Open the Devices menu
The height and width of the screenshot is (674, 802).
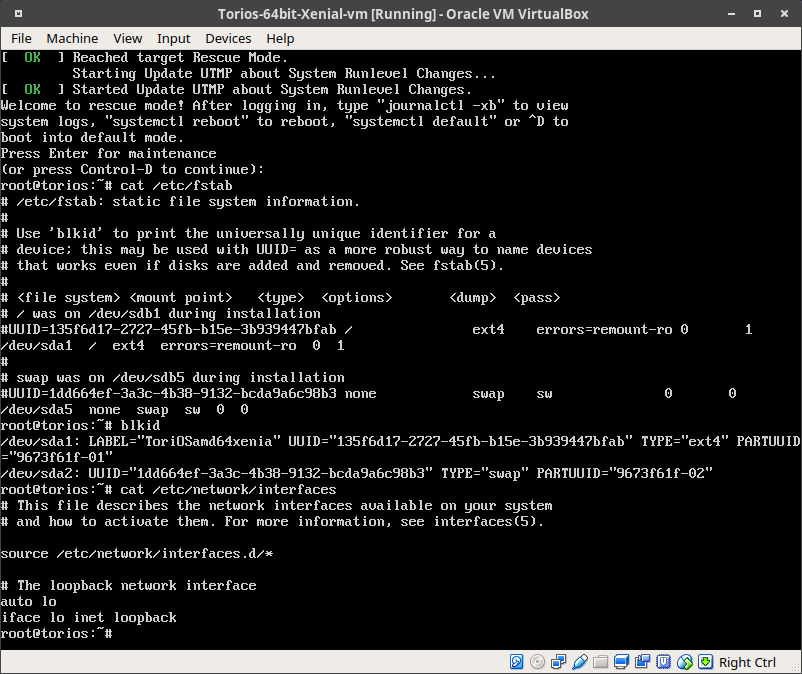point(228,38)
